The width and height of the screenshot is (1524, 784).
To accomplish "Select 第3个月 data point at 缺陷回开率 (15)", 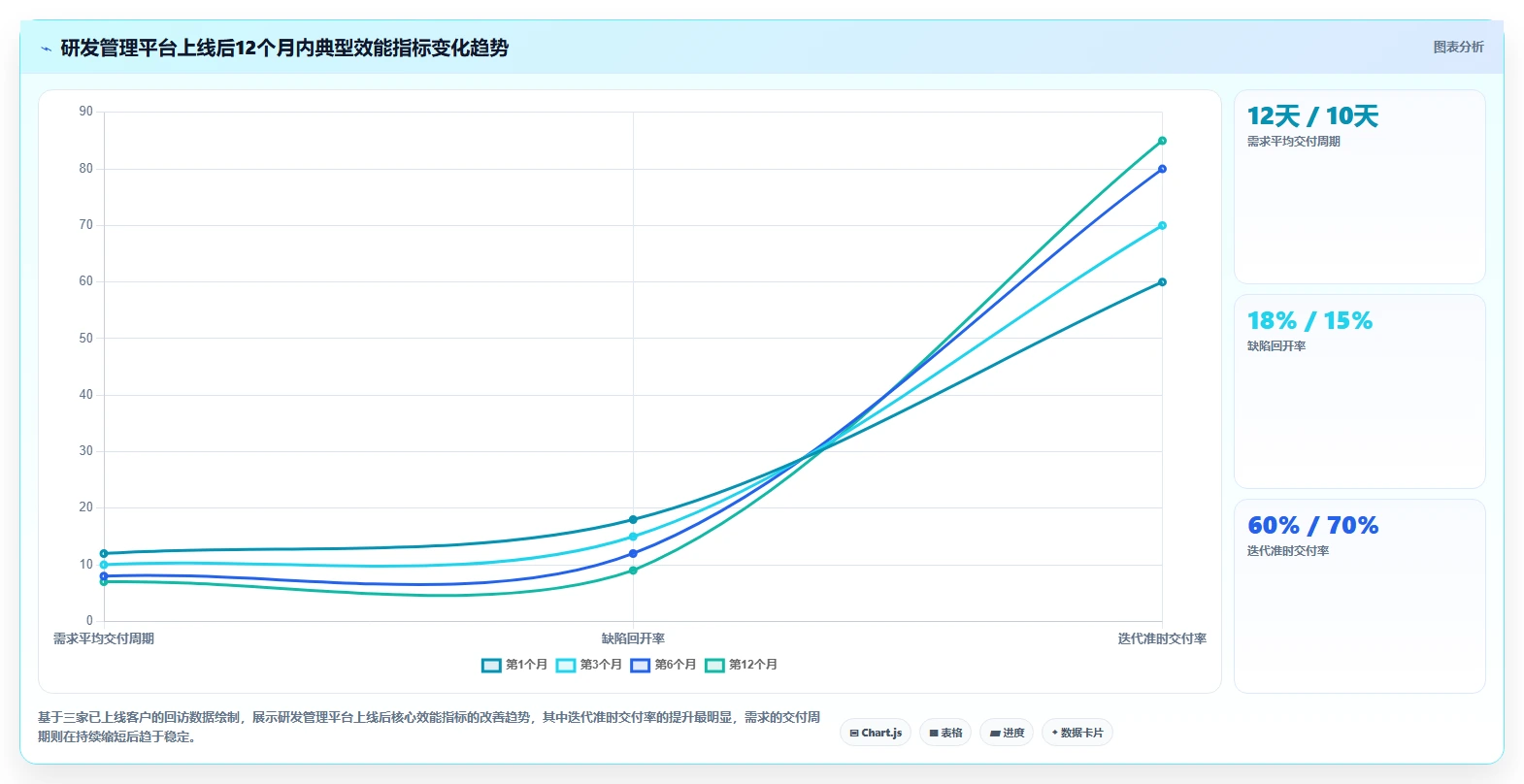I will point(633,537).
